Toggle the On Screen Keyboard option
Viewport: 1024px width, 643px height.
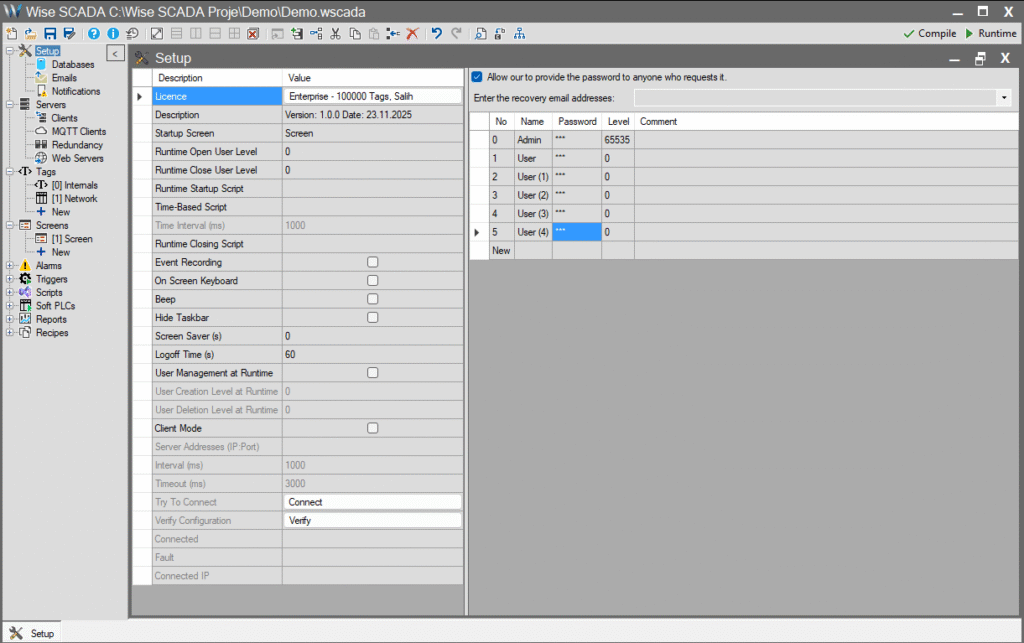pos(374,281)
